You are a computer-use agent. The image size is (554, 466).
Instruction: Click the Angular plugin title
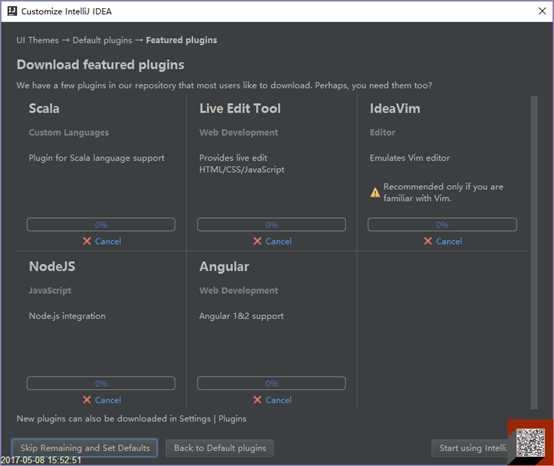[224, 267]
